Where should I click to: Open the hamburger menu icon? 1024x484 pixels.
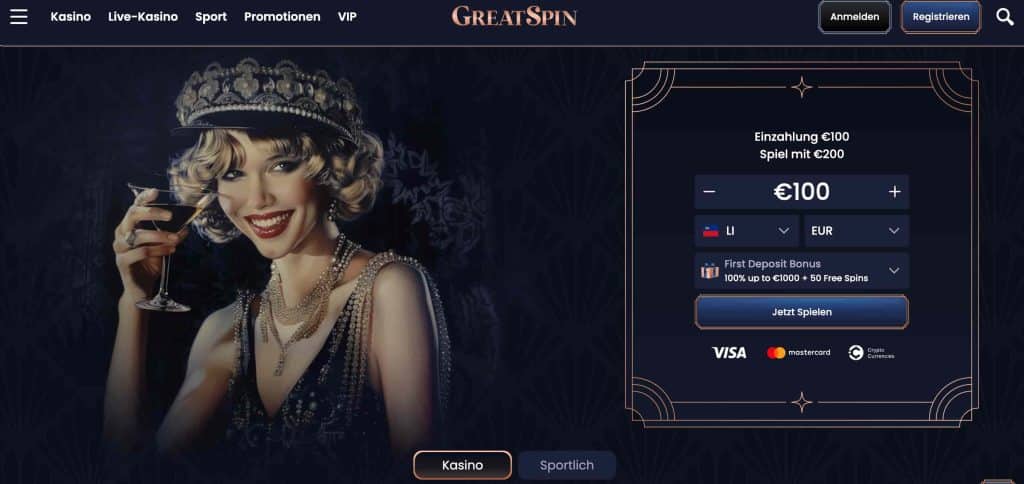(x=19, y=17)
